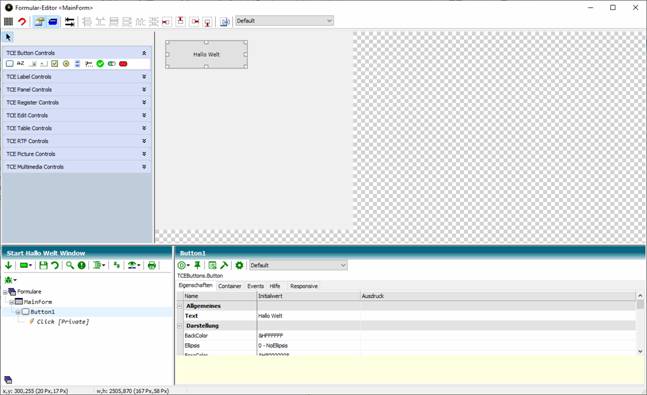Collapse the Allgemeines property section
The image size is (647, 395).
[180, 306]
